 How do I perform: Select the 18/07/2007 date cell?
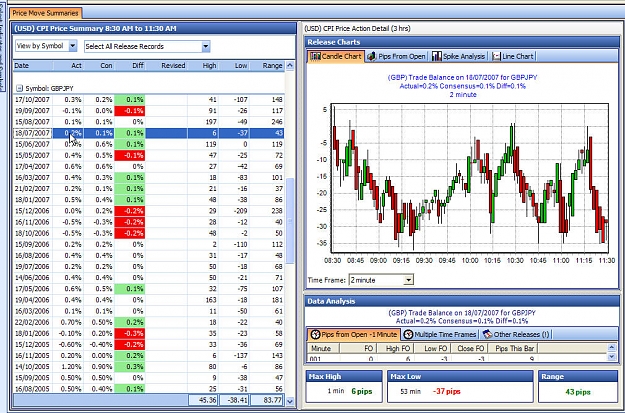point(33,133)
